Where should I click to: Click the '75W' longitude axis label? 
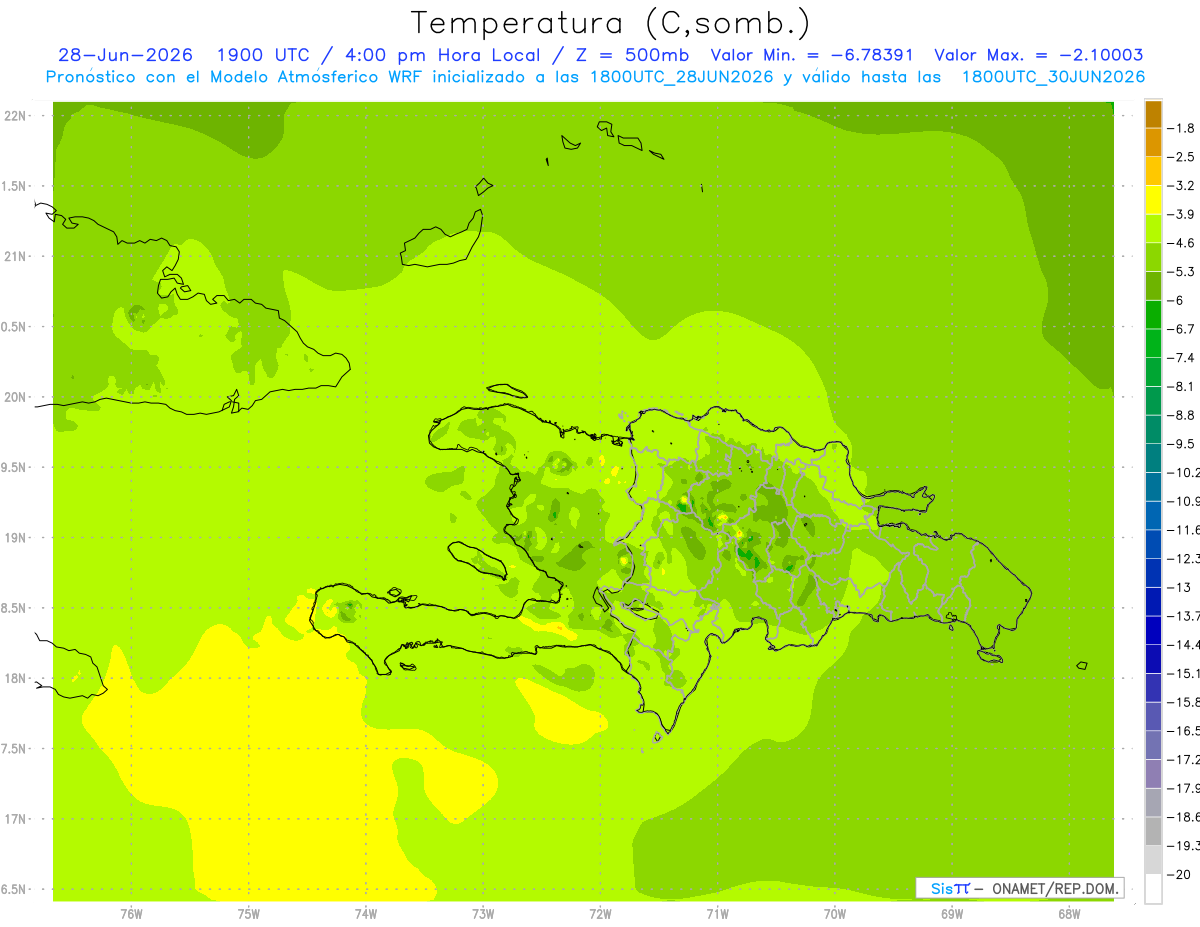click(x=249, y=913)
